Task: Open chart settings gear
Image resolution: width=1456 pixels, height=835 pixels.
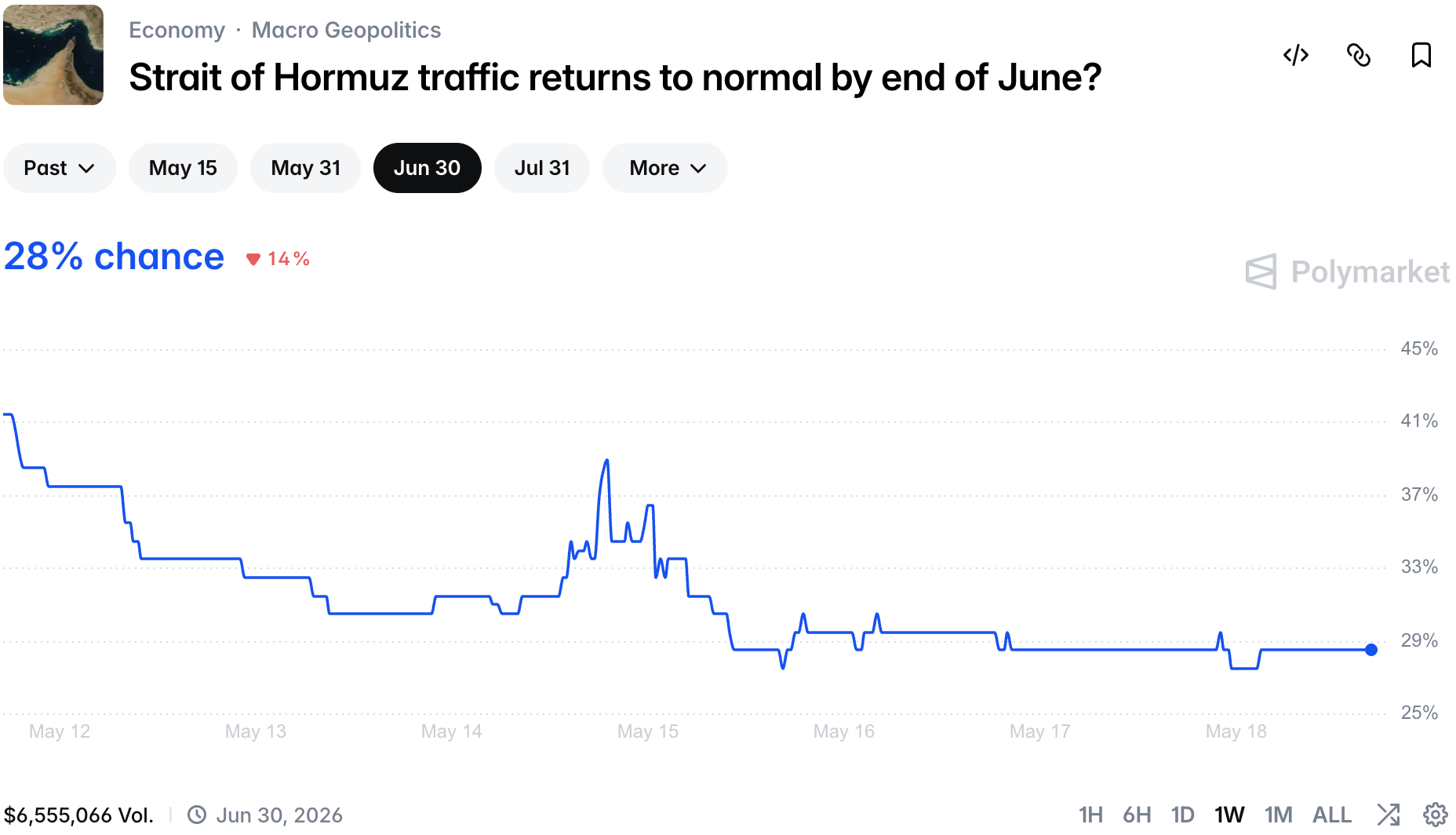Action: click(x=1436, y=815)
